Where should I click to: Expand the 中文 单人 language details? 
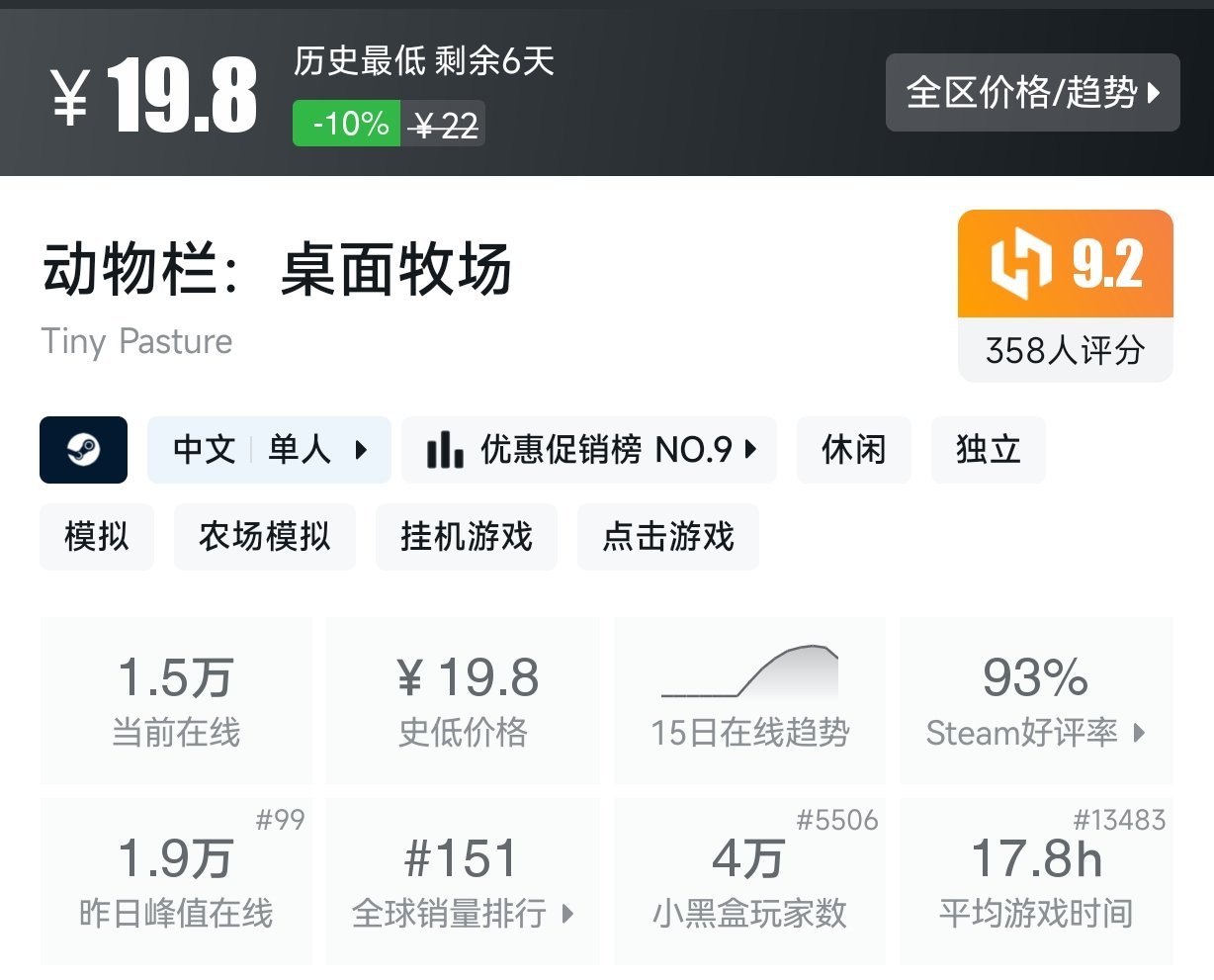(x=269, y=450)
